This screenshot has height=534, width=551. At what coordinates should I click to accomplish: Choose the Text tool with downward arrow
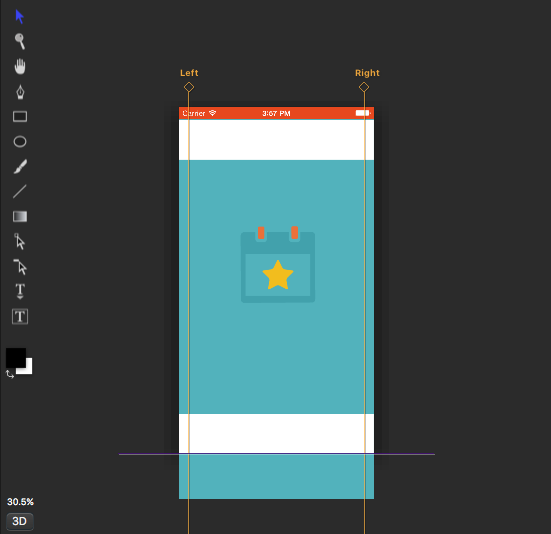(20, 291)
